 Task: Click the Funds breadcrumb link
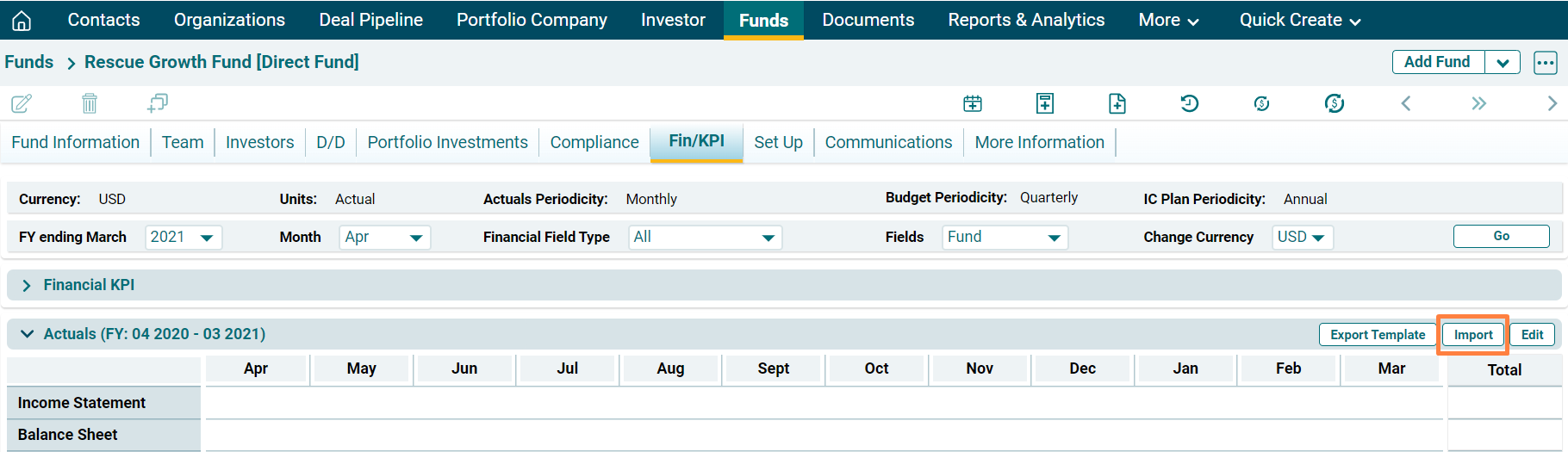pyautogui.click(x=29, y=62)
